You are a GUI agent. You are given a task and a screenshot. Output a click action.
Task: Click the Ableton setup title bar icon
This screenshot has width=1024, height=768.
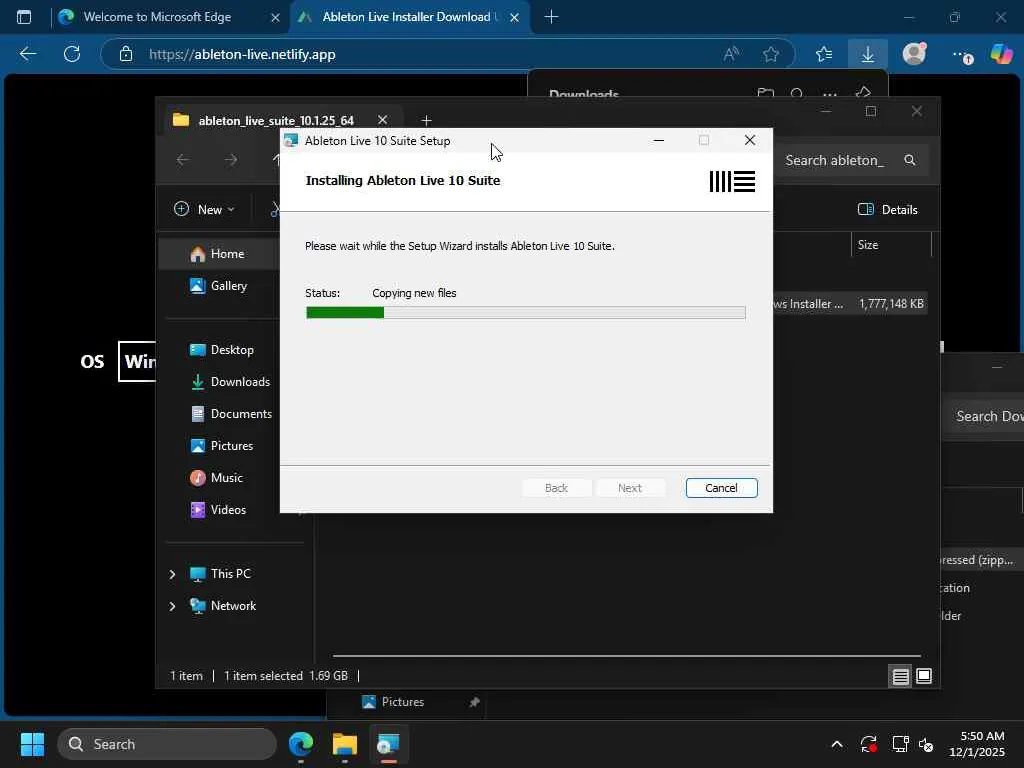[291, 140]
